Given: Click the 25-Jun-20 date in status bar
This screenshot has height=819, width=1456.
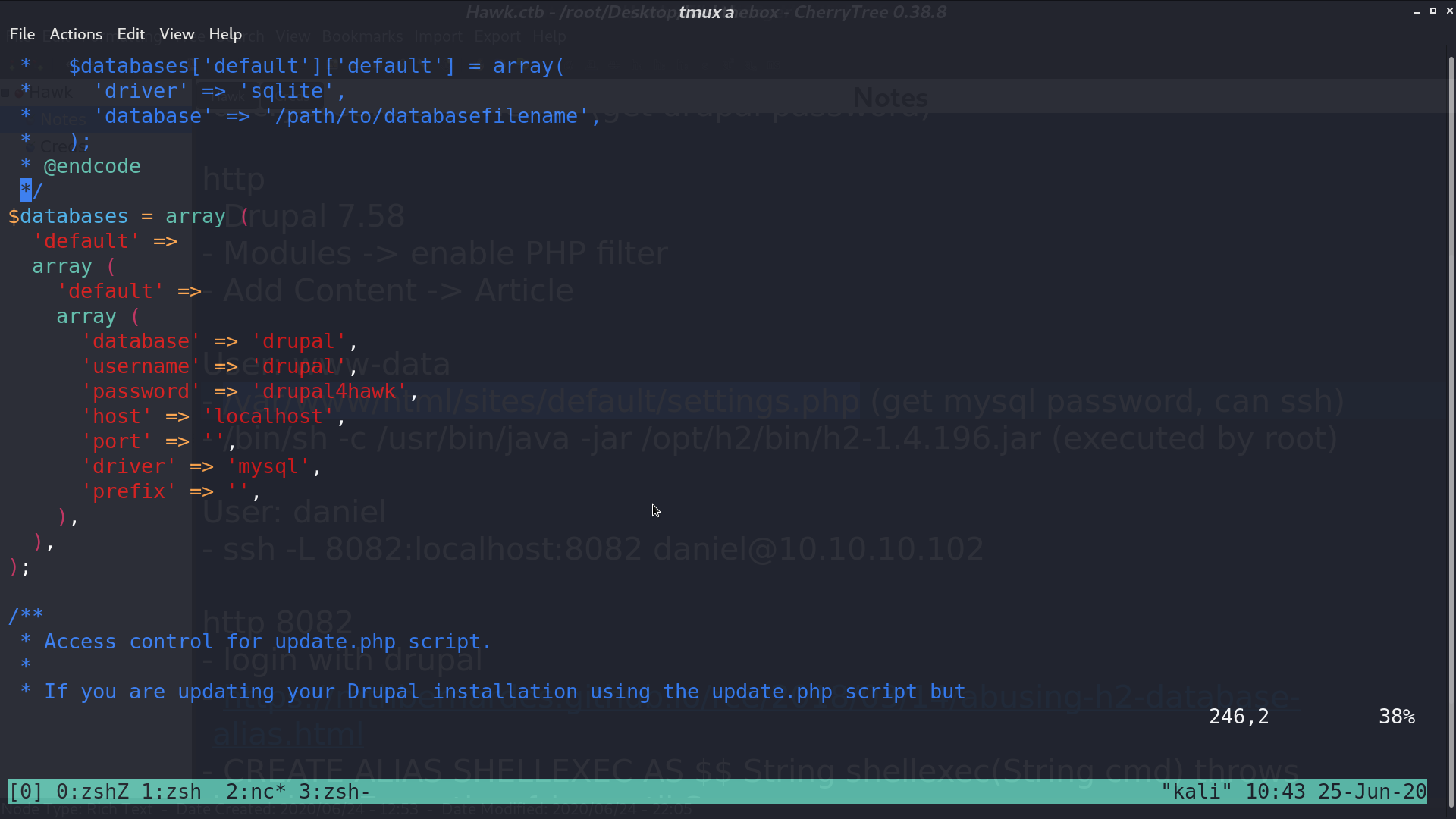Looking at the screenshot, I should [x=1373, y=792].
